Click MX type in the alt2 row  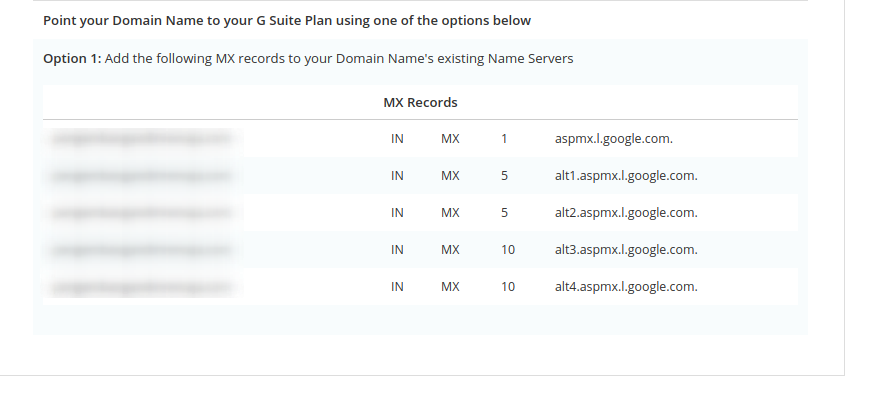tap(450, 213)
